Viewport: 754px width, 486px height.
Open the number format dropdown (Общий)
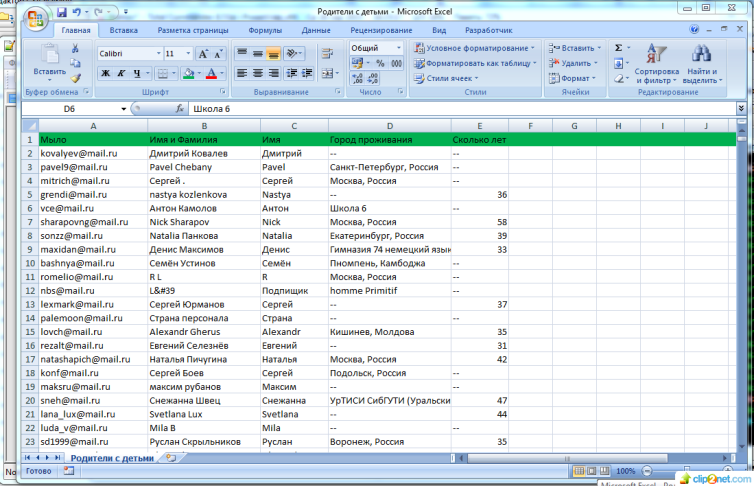coord(401,48)
